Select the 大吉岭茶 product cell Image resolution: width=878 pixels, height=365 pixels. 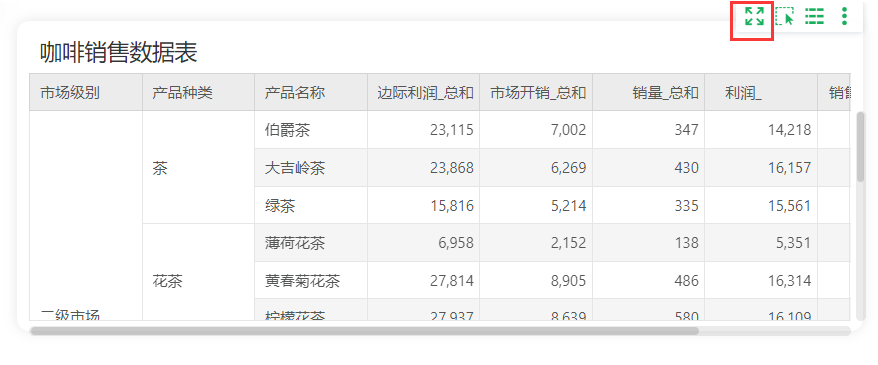pos(311,167)
